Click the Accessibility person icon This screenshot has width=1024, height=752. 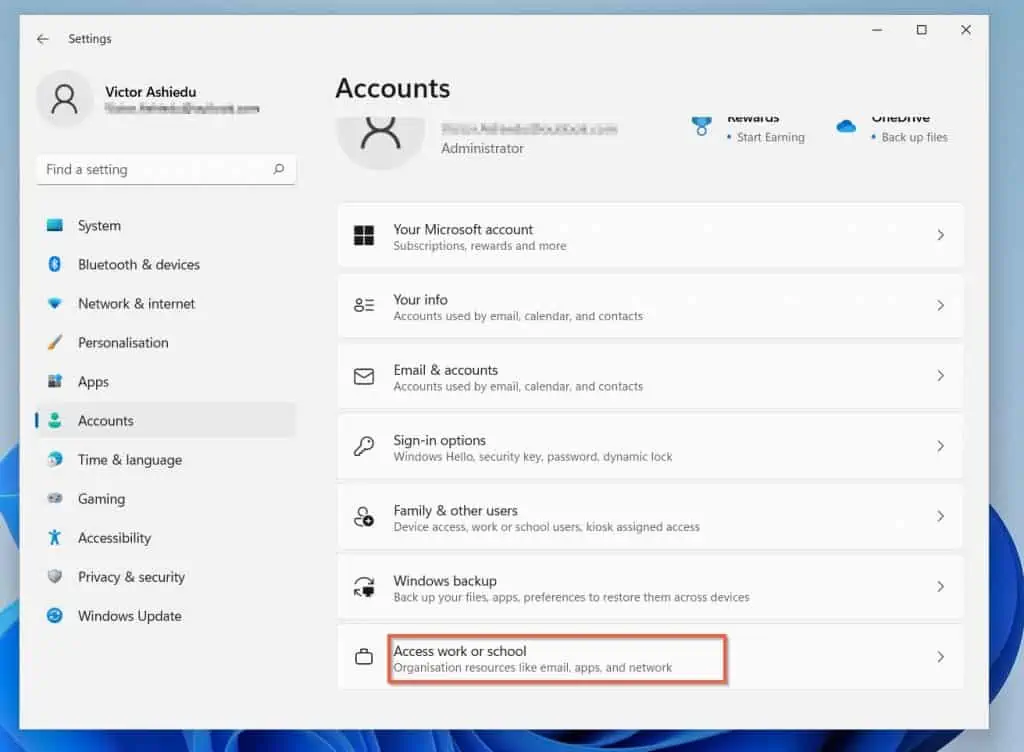tap(57, 538)
